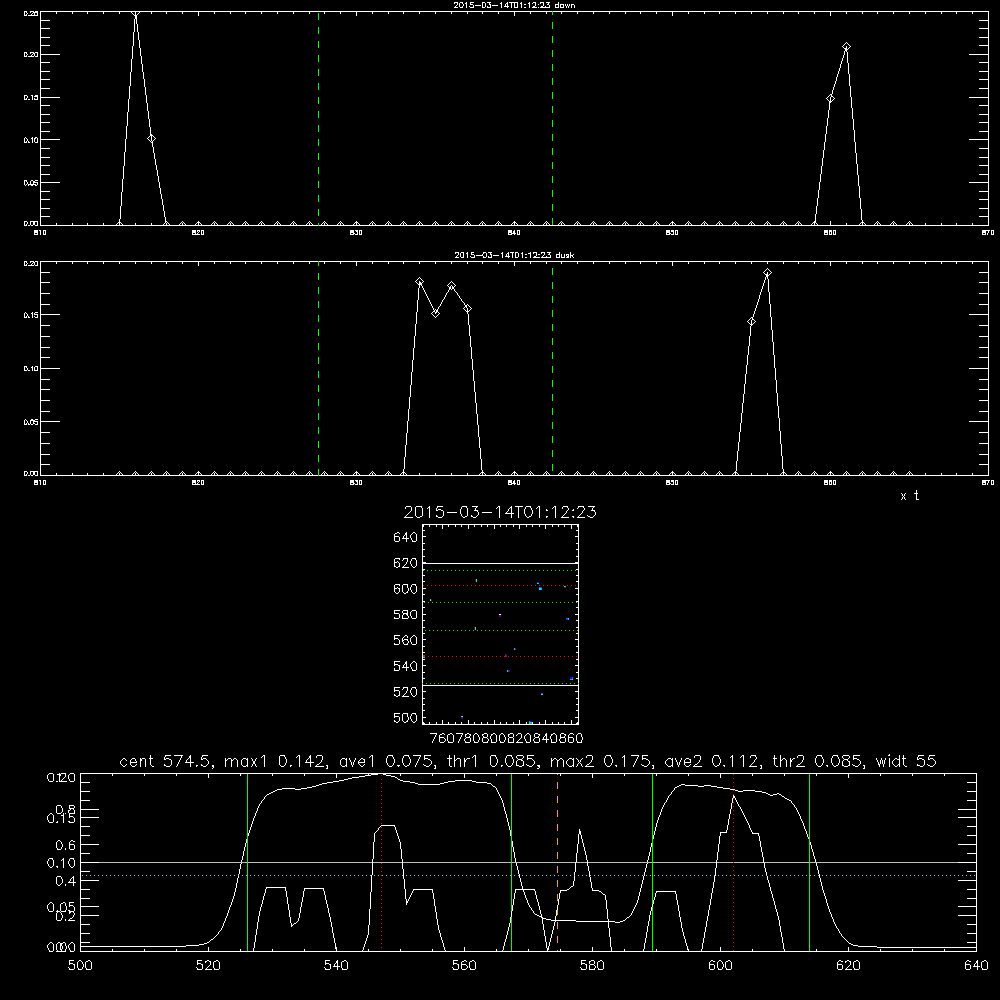Click green vertical line near 567 in bottom plot
1000x1000 pixels.
tap(511, 862)
